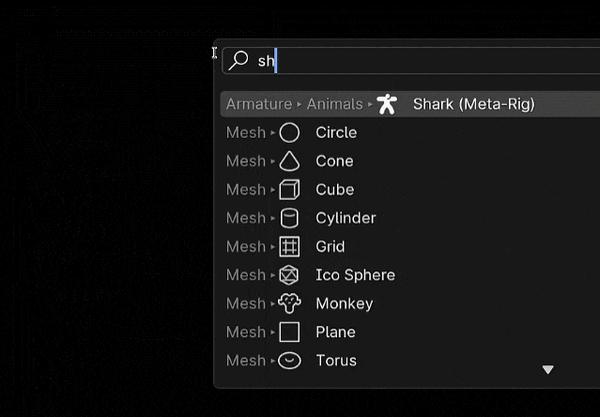The height and width of the screenshot is (417, 600).
Task: Expand more results with the down arrow
Action: coord(548,370)
